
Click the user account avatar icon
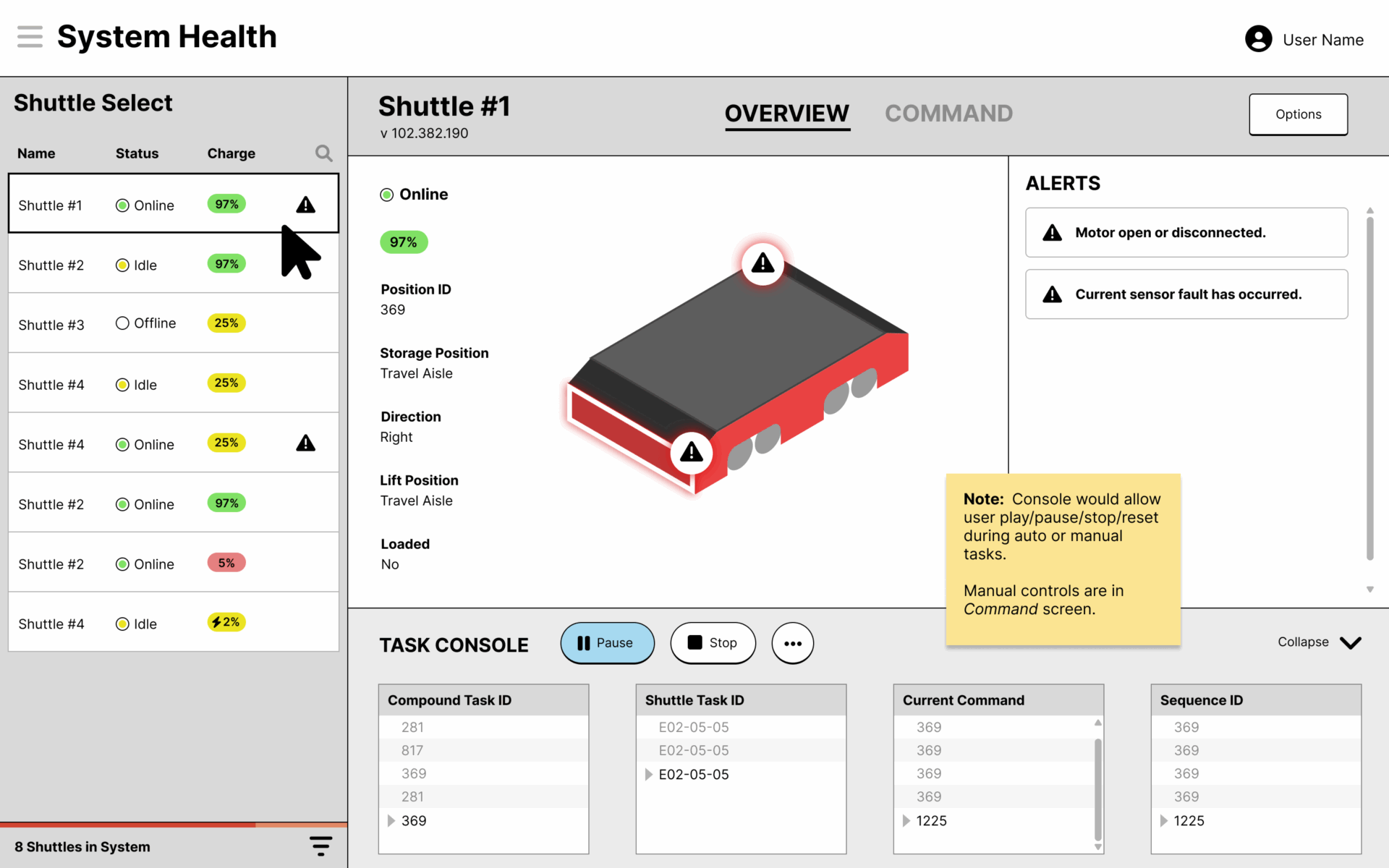1258,39
